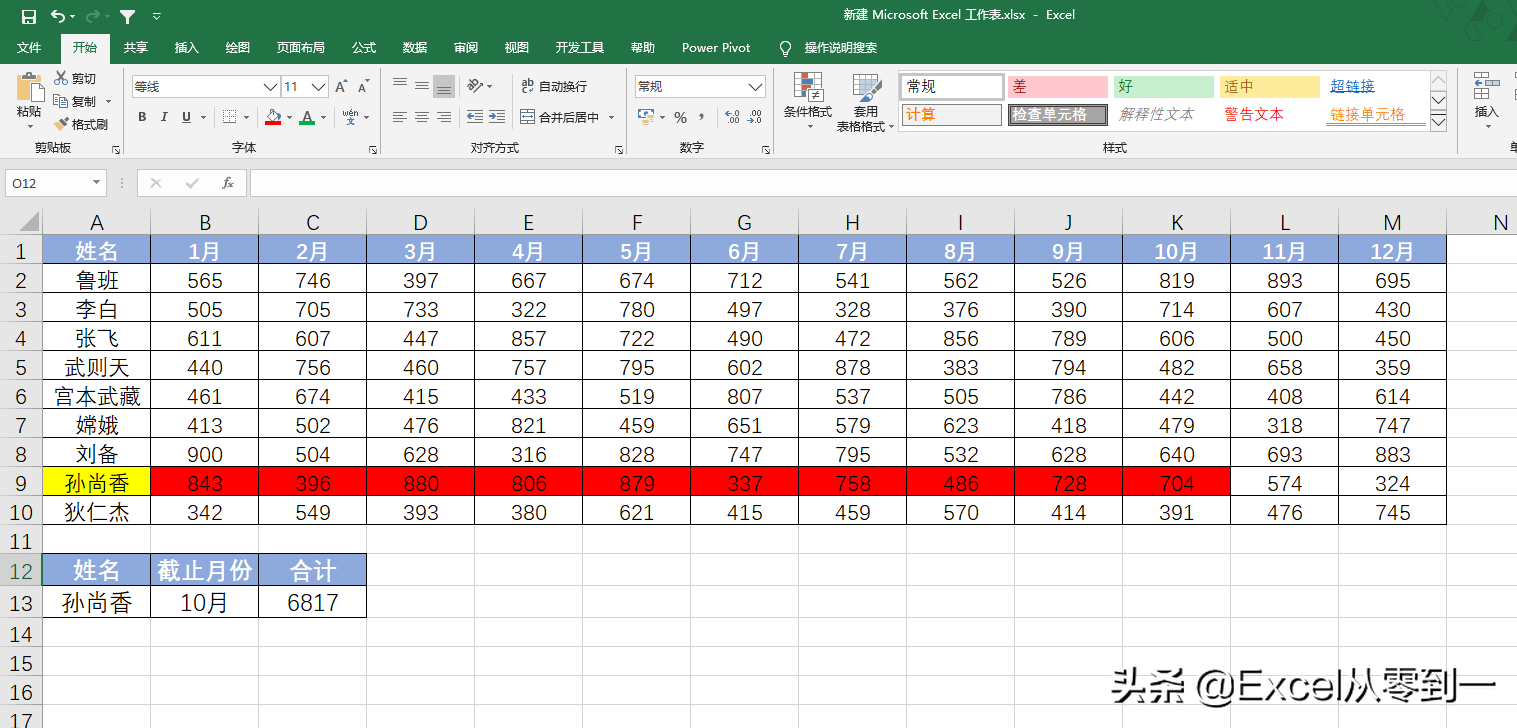Click the filter funnel icon in quick access toolbar
This screenshot has width=1517, height=728.
coord(128,16)
